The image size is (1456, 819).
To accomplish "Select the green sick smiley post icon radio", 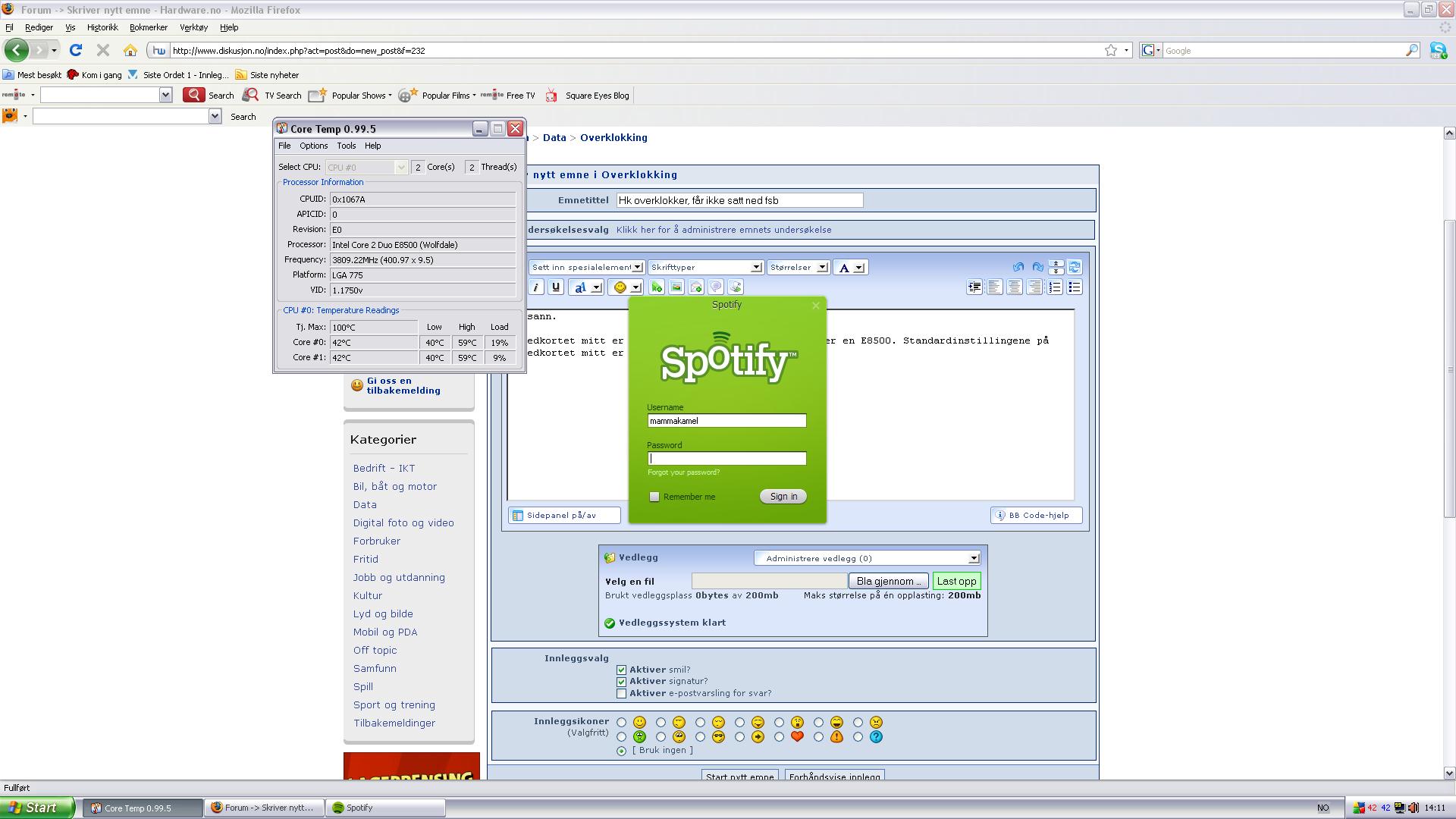I will (x=622, y=737).
